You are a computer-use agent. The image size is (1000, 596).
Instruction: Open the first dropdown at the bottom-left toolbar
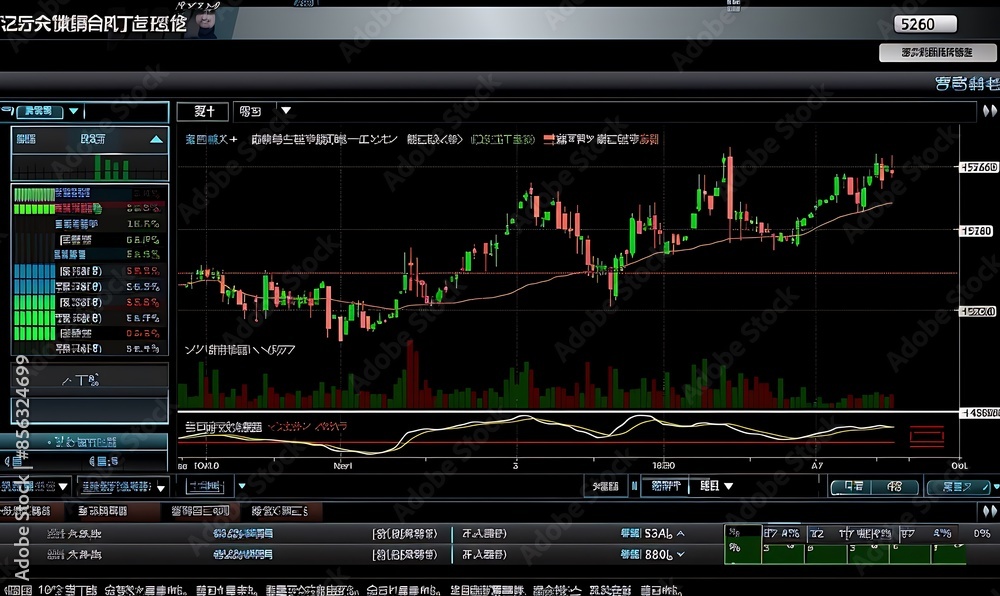click(35, 486)
